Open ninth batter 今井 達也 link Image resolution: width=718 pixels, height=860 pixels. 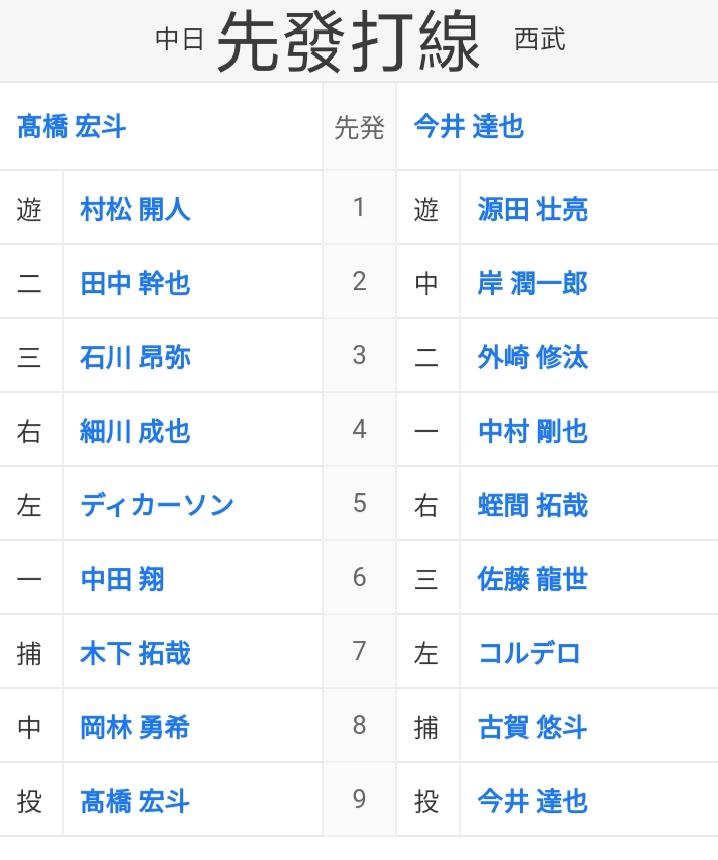[533, 801]
